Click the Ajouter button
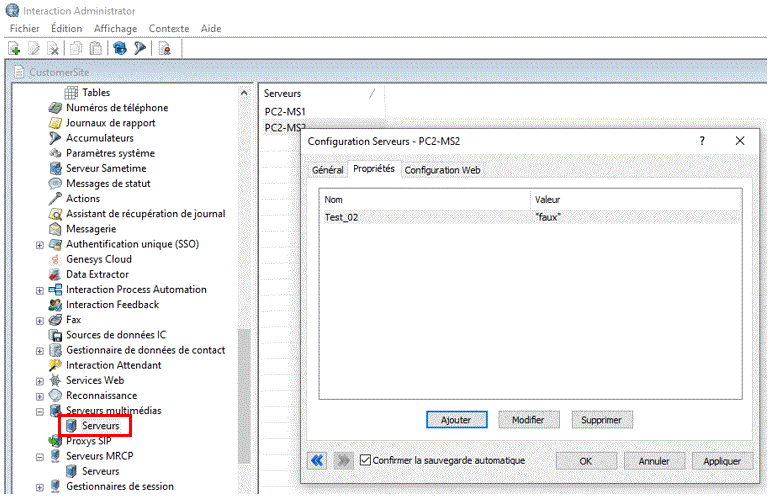 457,420
